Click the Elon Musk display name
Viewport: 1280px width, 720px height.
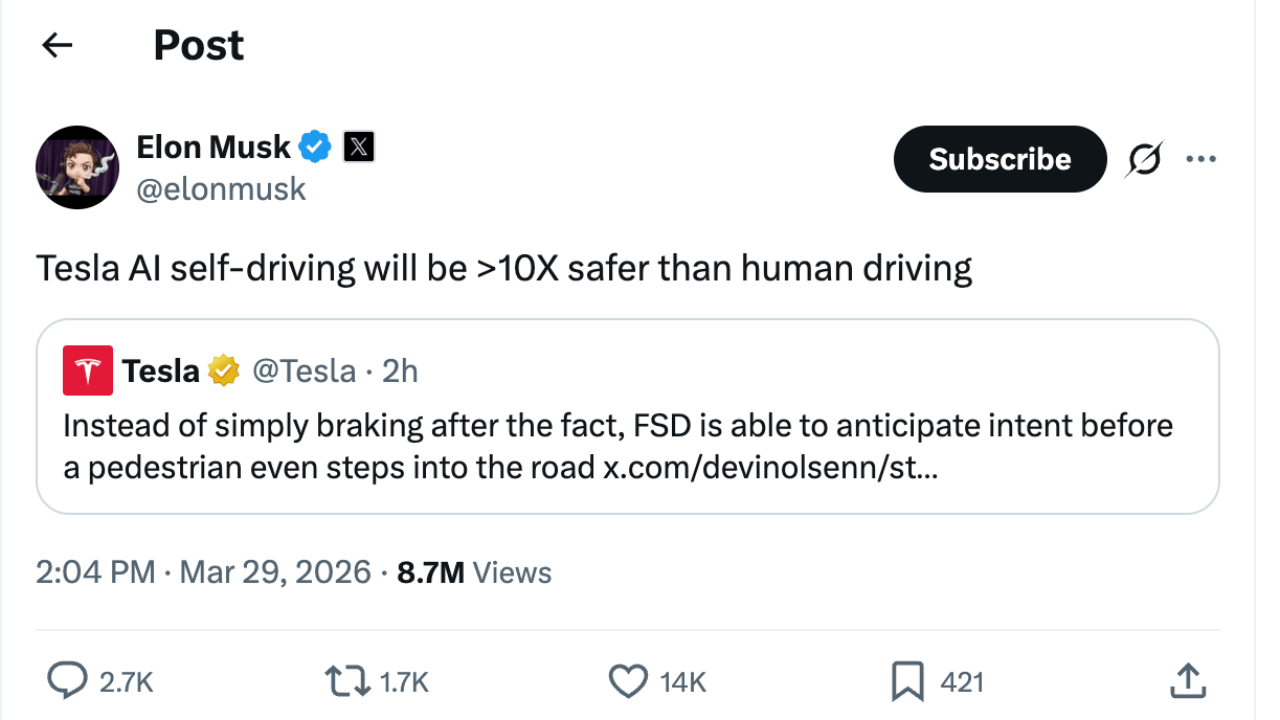[213, 147]
